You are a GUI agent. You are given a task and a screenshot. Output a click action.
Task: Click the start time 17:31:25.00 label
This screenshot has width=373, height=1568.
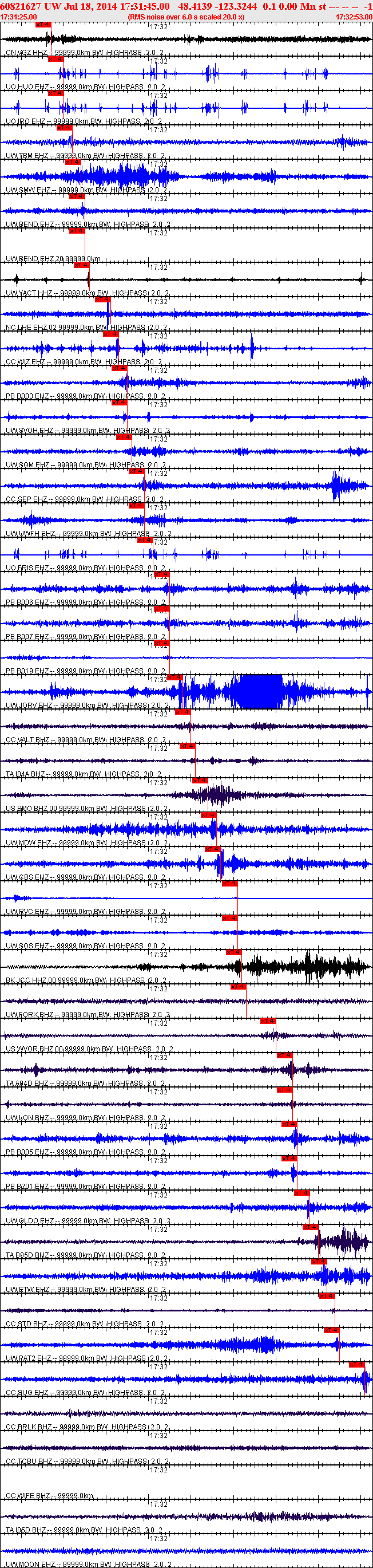click(19, 17)
